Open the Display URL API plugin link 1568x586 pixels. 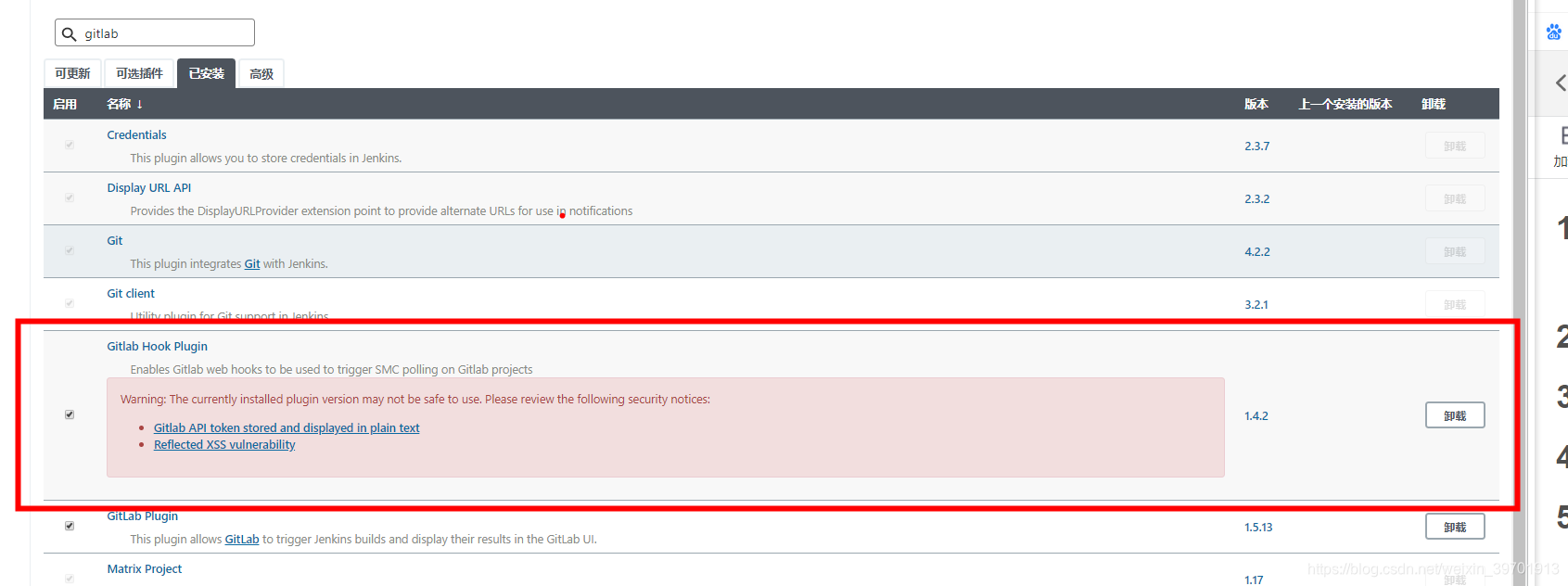[x=148, y=187]
